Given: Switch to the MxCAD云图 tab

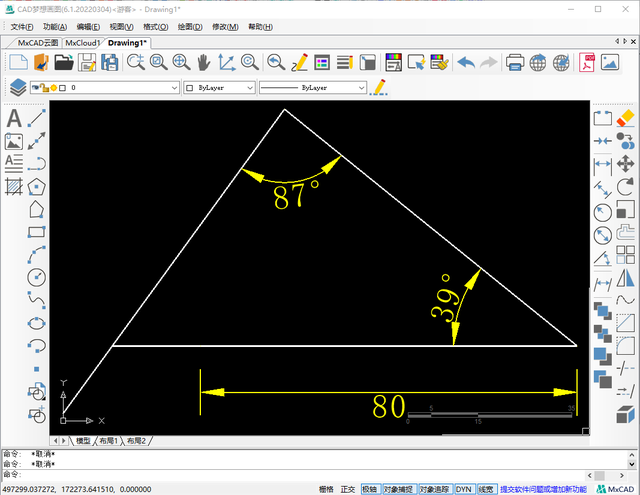Looking at the screenshot, I should coord(38,43).
